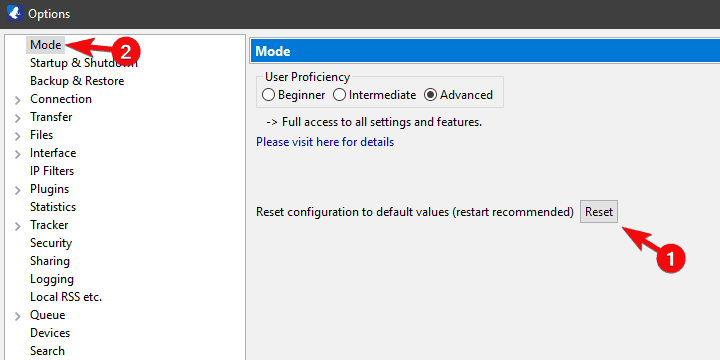The image size is (720, 360).
Task: Open the Logging settings
Action: pos(52,279)
